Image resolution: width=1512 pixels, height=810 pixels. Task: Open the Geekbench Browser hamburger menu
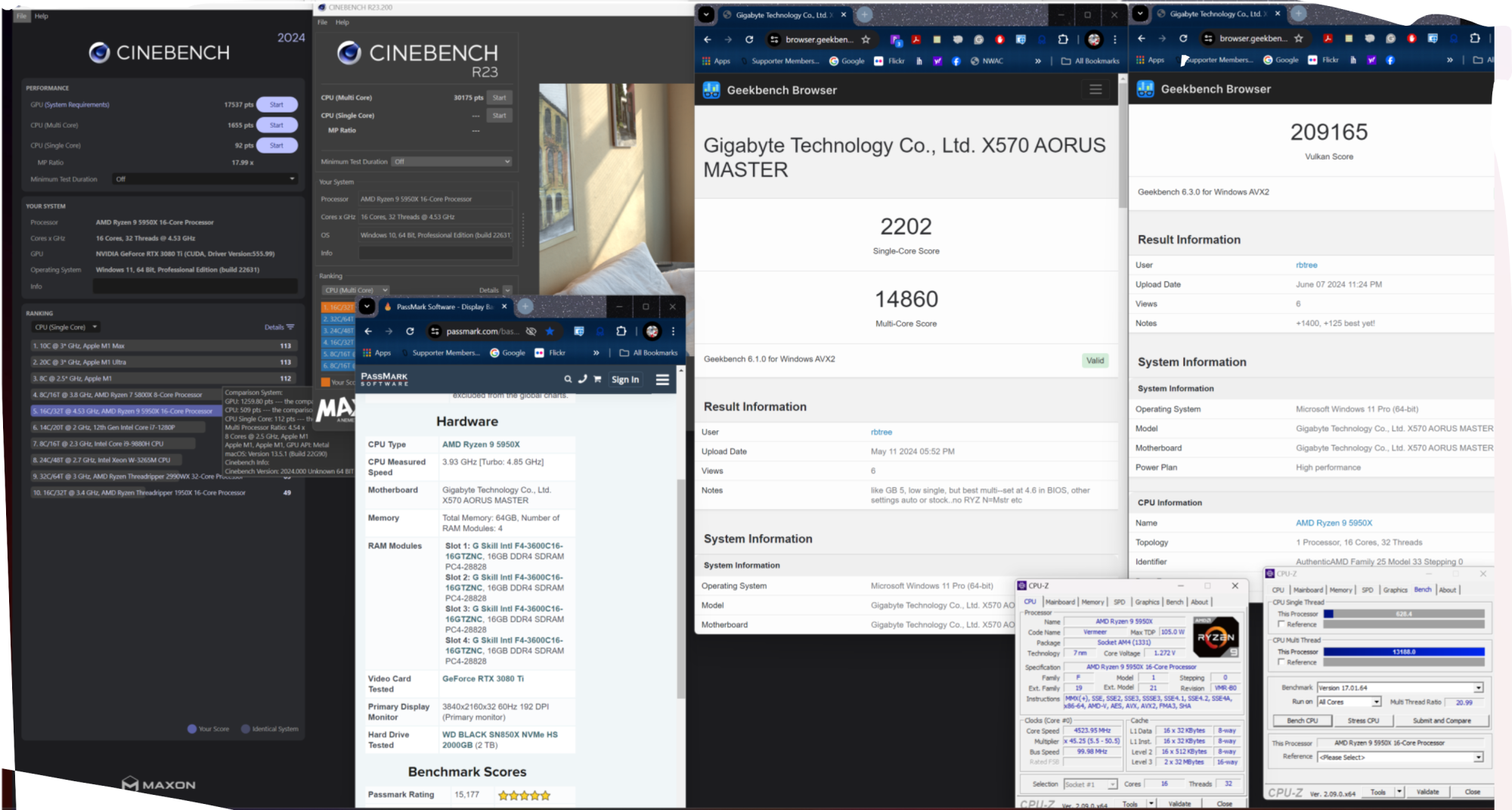pos(1095,90)
